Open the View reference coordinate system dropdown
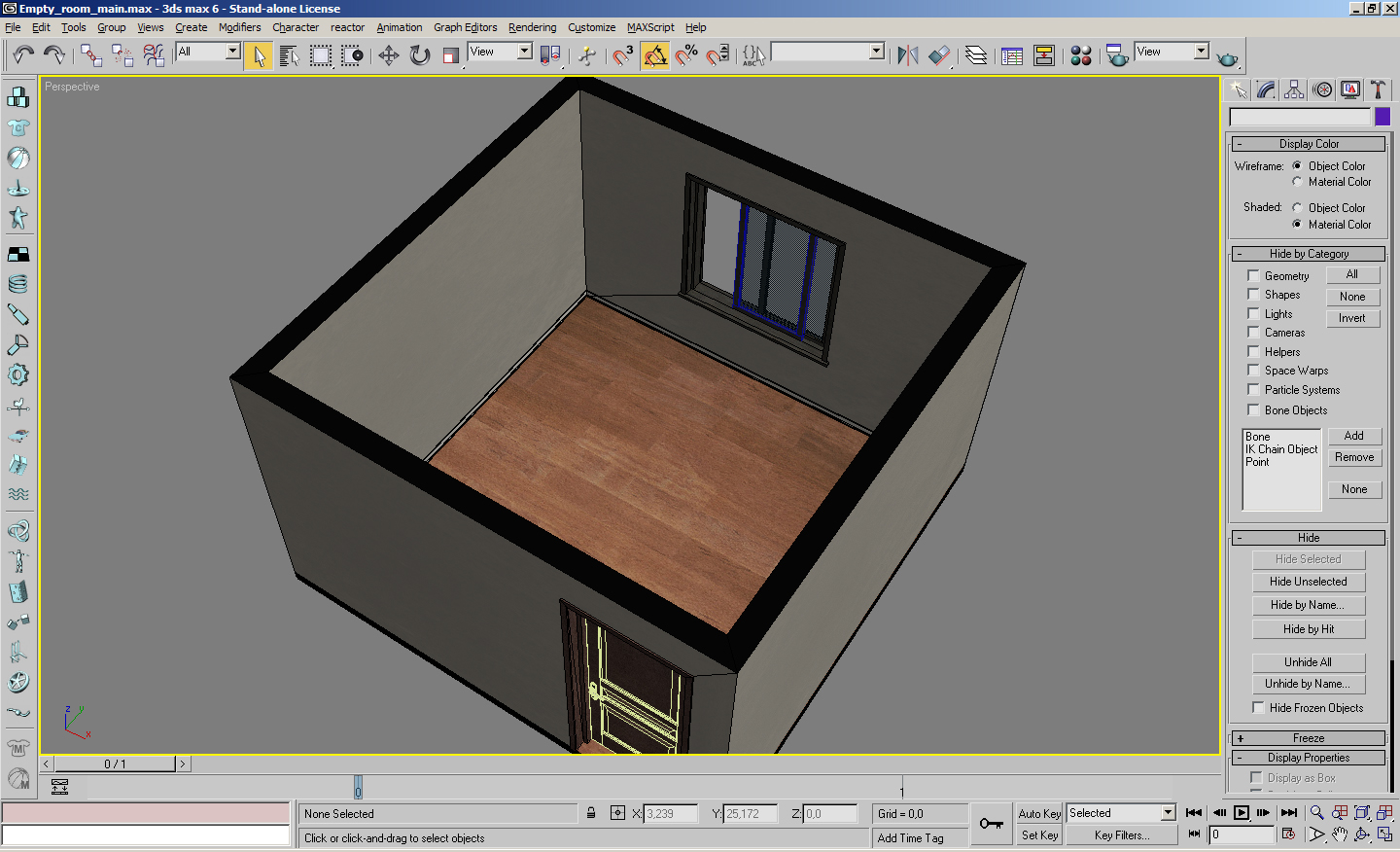1400x852 pixels. click(x=525, y=52)
